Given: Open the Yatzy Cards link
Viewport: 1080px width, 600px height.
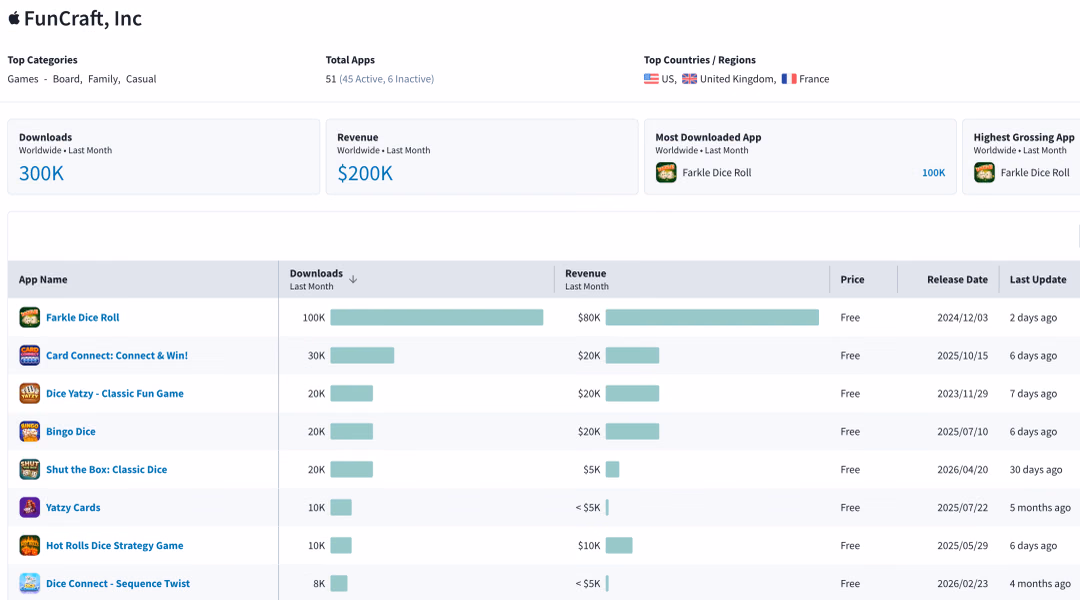Looking at the screenshot, I should [x=73, y=508].
